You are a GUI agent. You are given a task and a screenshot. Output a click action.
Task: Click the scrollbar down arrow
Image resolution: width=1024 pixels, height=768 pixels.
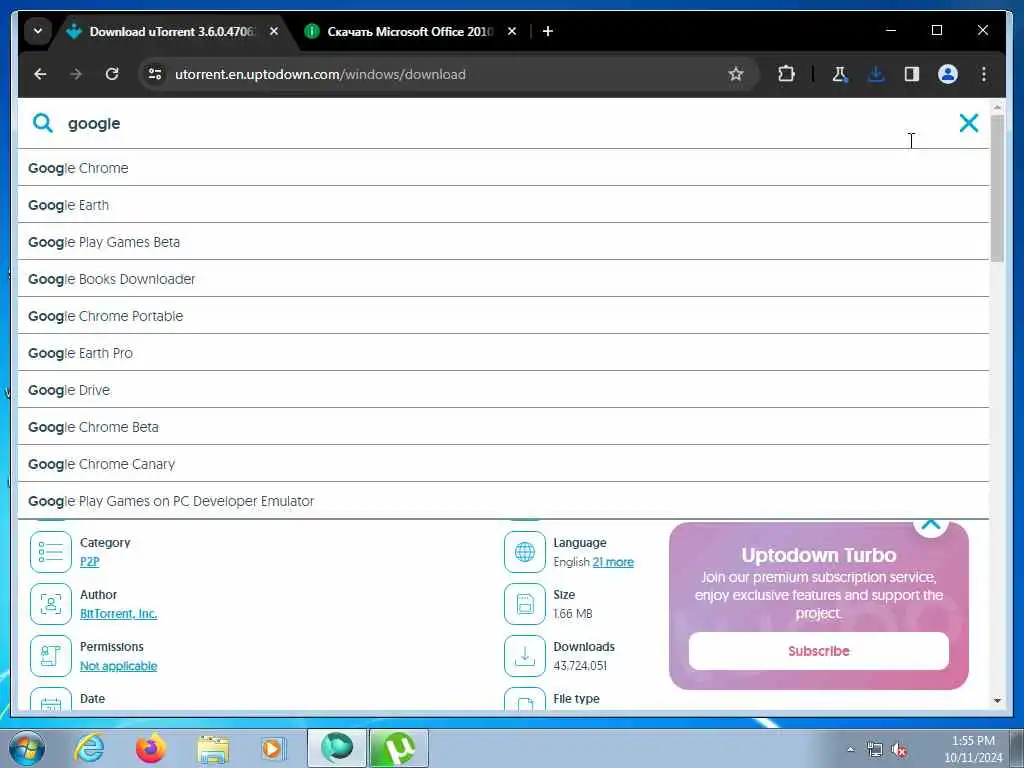[997, 700]
